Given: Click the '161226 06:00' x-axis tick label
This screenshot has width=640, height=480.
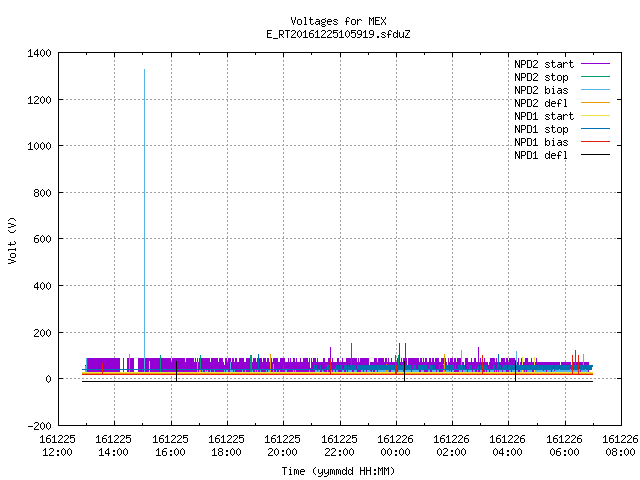Looking at the screenshot, I should (x=564, y=446).
